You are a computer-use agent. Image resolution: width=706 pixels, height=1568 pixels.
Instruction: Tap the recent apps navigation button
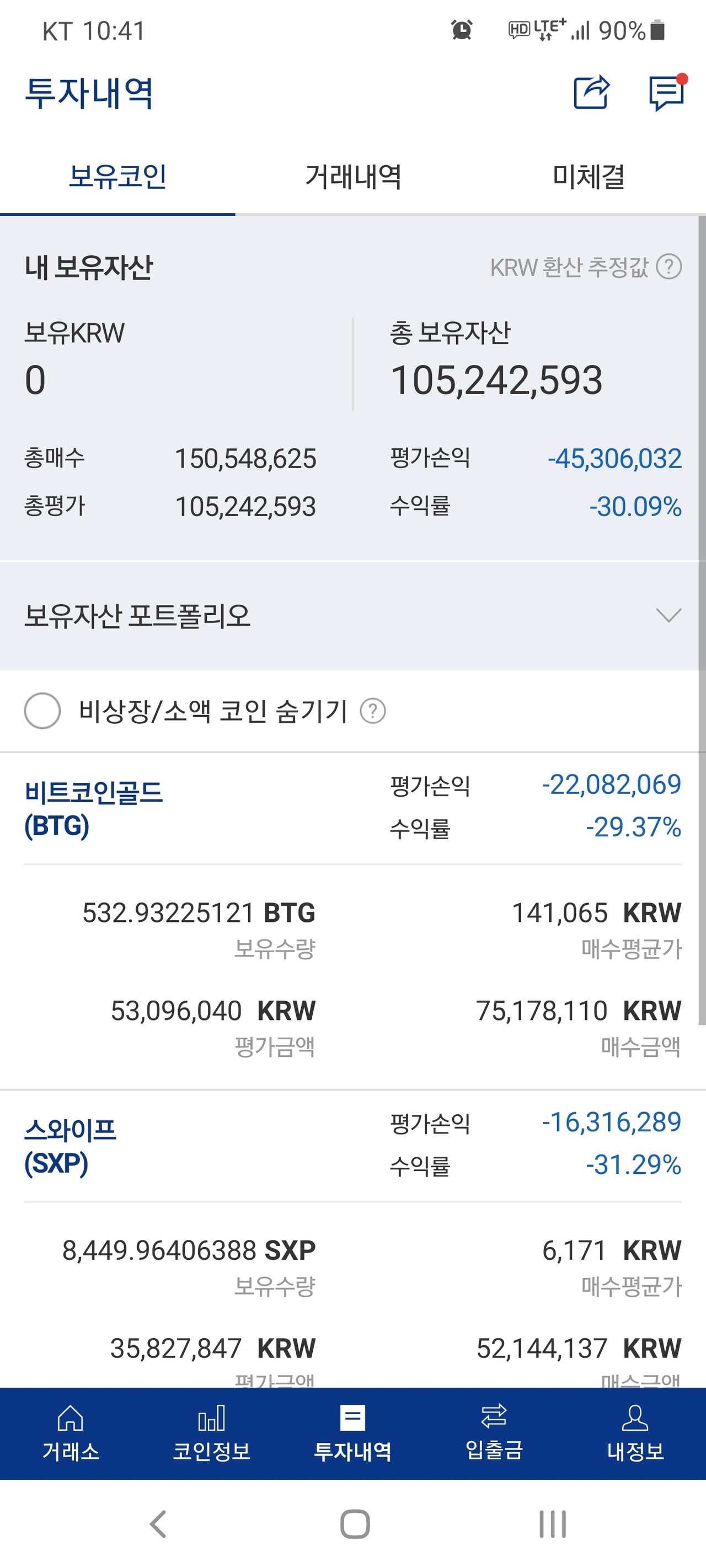pyautogui.click(x=552, y=1524)
